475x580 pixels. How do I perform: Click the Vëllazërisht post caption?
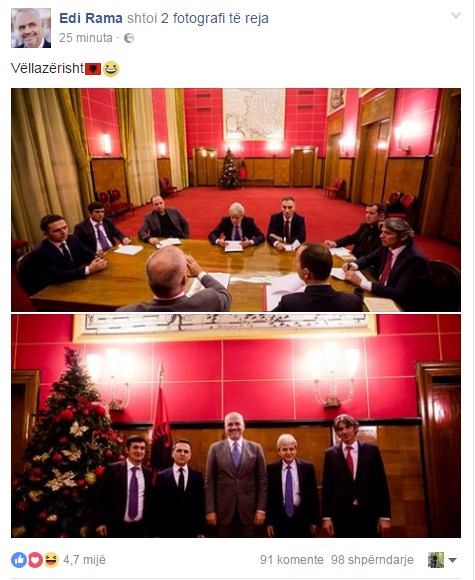point(47,68)
